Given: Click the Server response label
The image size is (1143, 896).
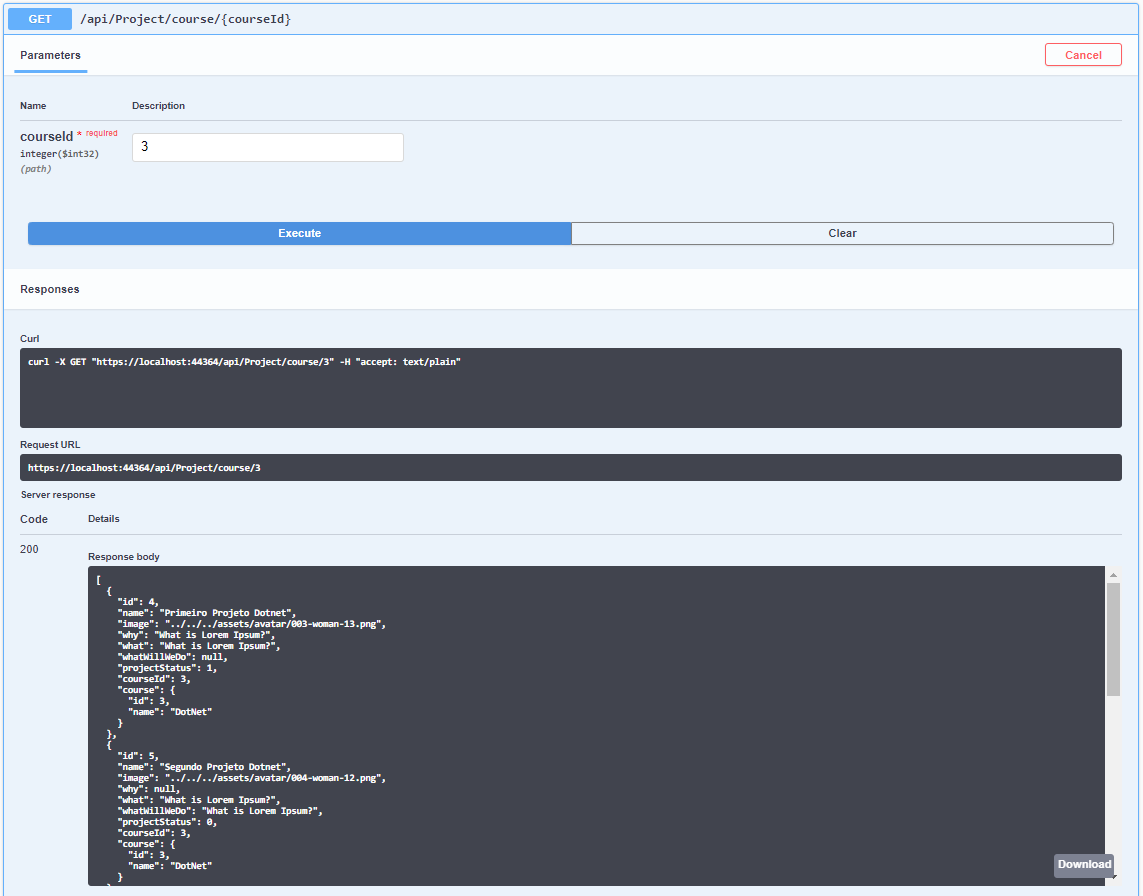Looking at the screenshot, I should click(58, 495).
